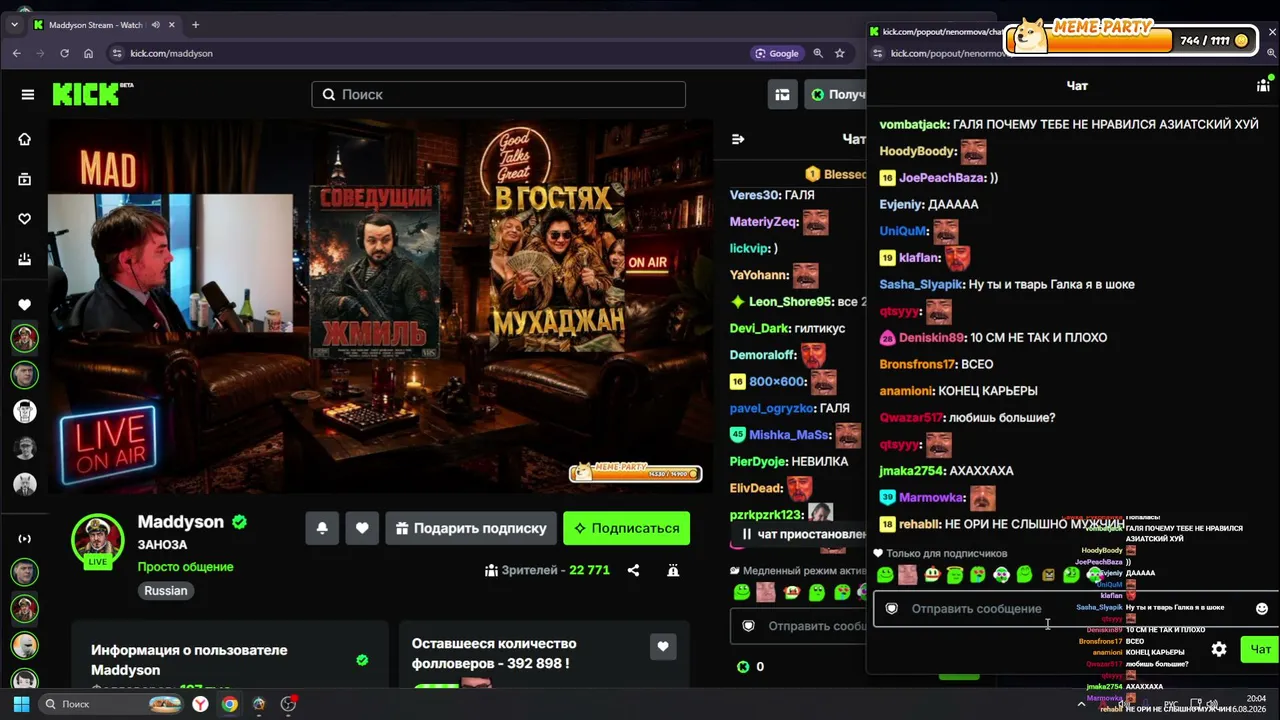Share the stream with the share icon
This screenshot has height=720, width=1280.
pos(633,570)
